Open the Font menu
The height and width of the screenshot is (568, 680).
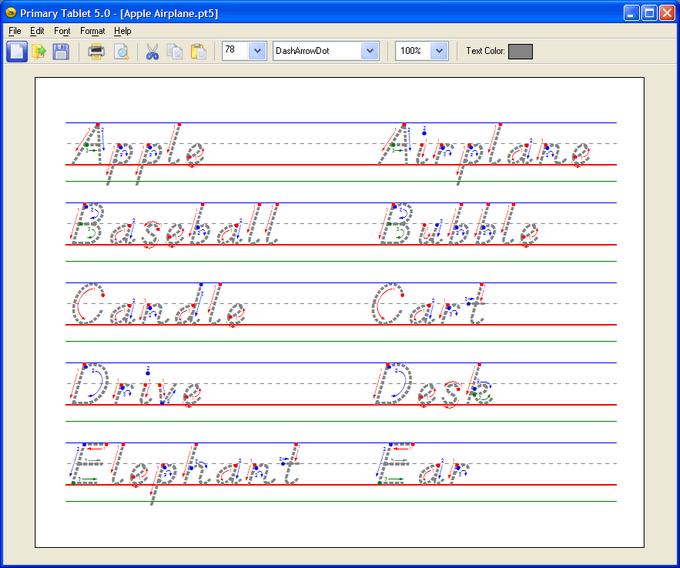[62, 31]
